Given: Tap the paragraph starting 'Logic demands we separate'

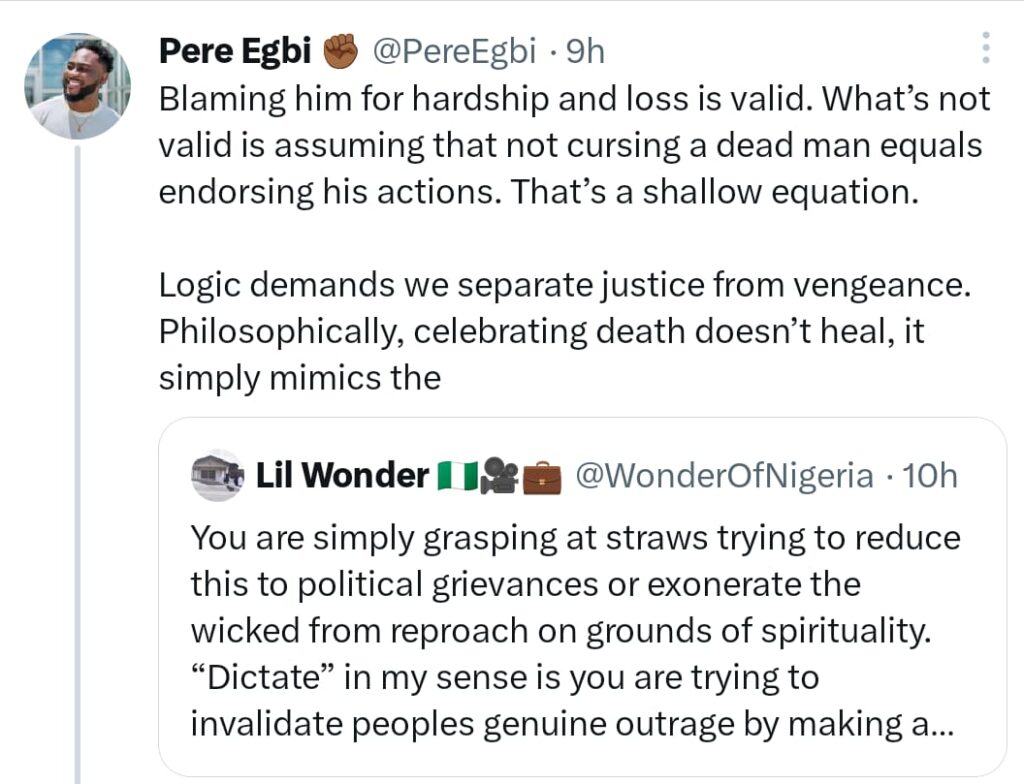Looking at the screenshot, I should pos(560,286).
